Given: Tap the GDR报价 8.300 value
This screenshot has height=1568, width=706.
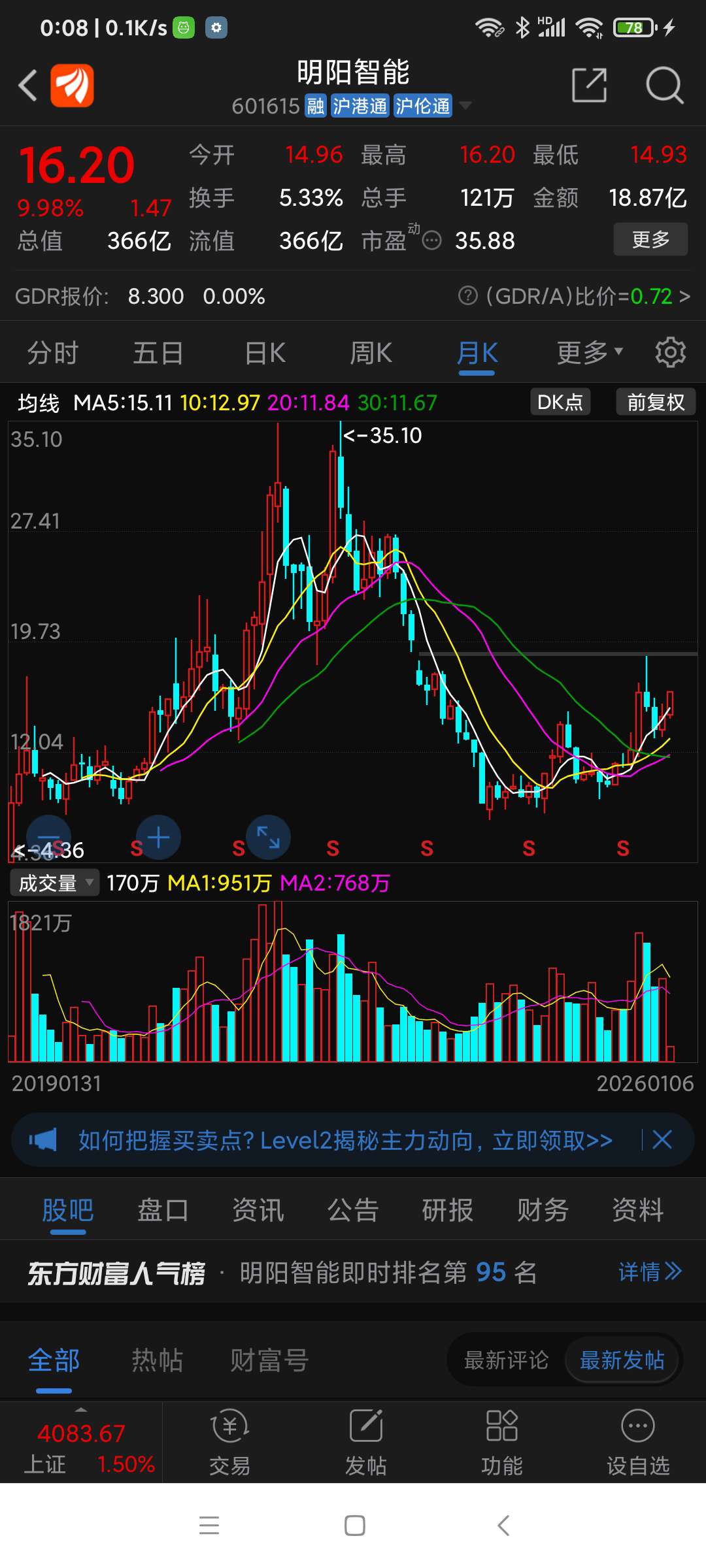Looking at the screenshot, I should [156, 297].
